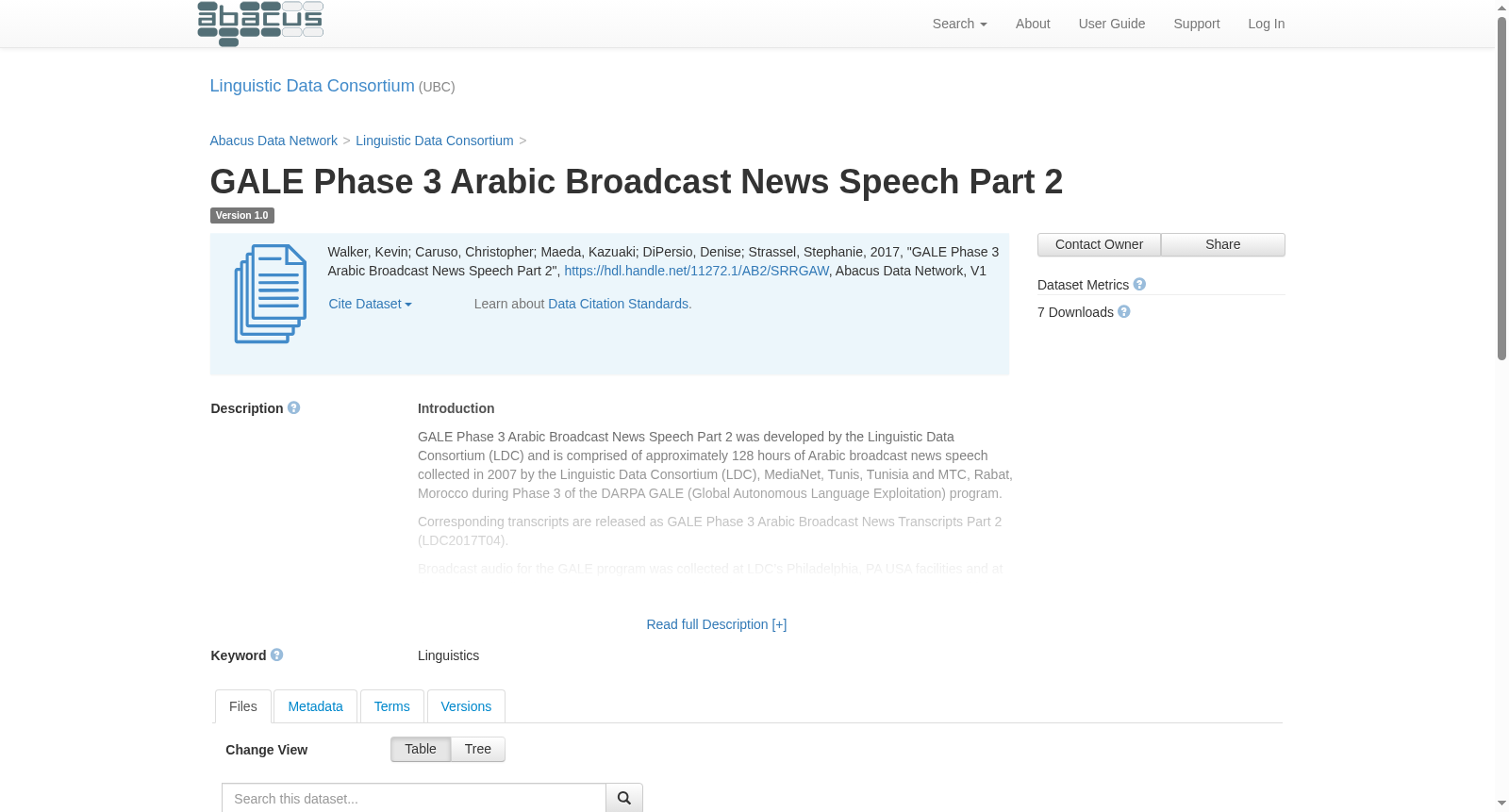
Task: Select the Table view toggle
Action: tap(421, 749)
